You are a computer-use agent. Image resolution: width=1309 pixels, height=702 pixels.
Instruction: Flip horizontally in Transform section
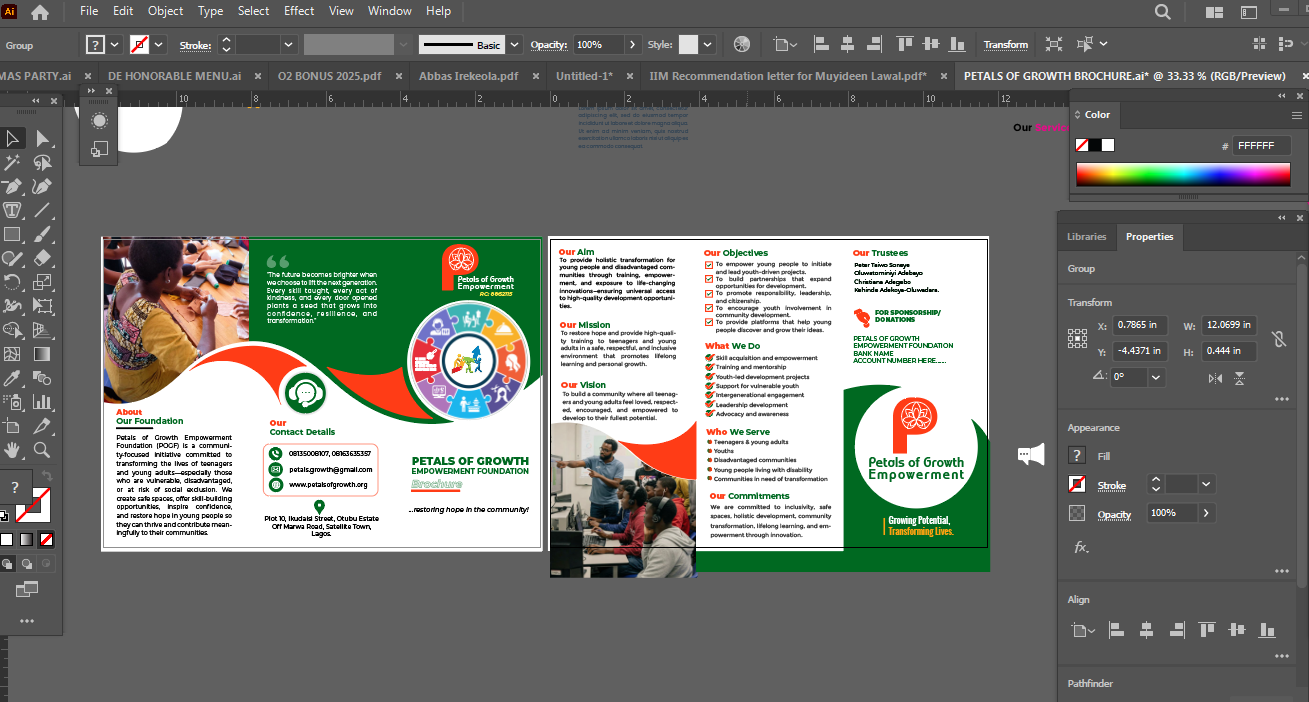click(1215, 378)
